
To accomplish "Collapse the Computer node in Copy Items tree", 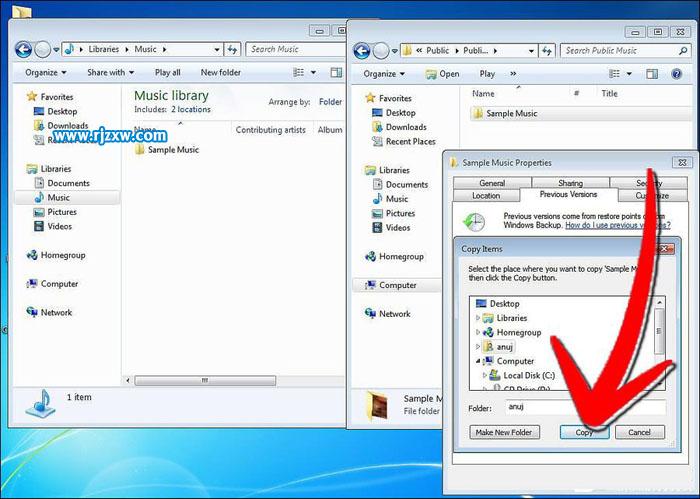I will (x=477, y=361).
